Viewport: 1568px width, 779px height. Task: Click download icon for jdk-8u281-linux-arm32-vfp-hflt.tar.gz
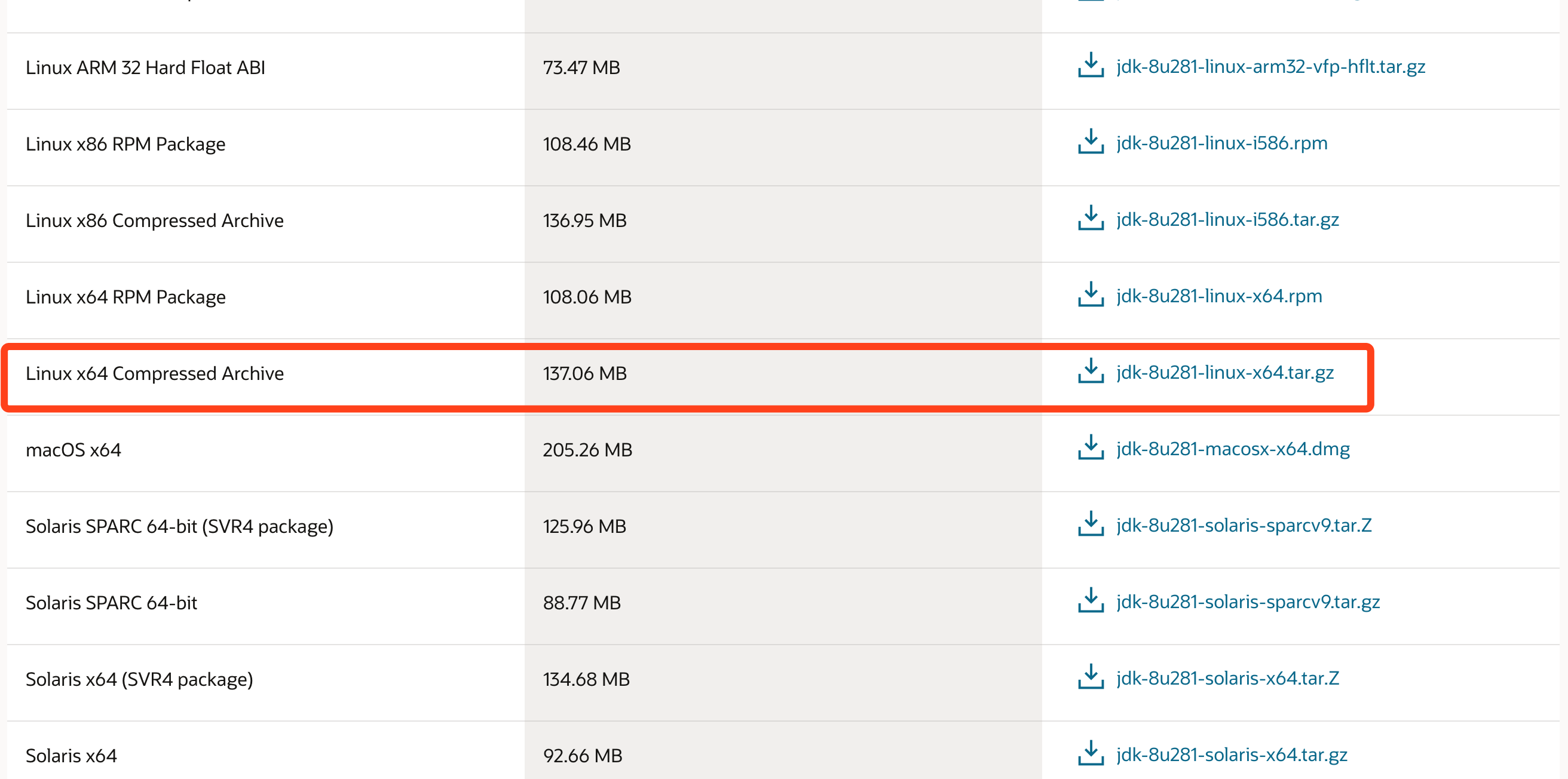tap(1091, 65)
